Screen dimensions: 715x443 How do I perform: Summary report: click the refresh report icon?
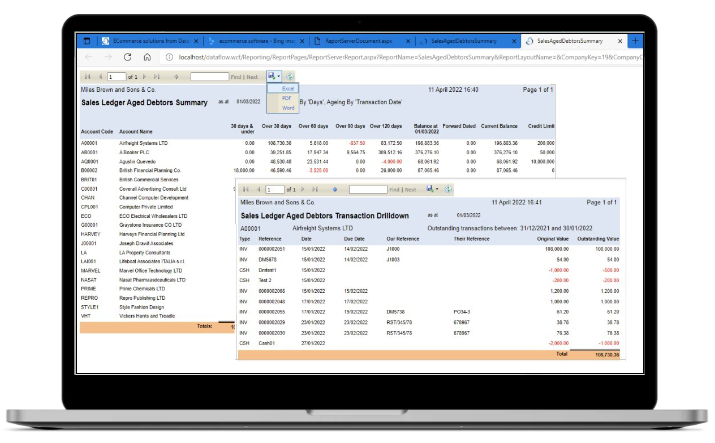click(x=290, y=77)
